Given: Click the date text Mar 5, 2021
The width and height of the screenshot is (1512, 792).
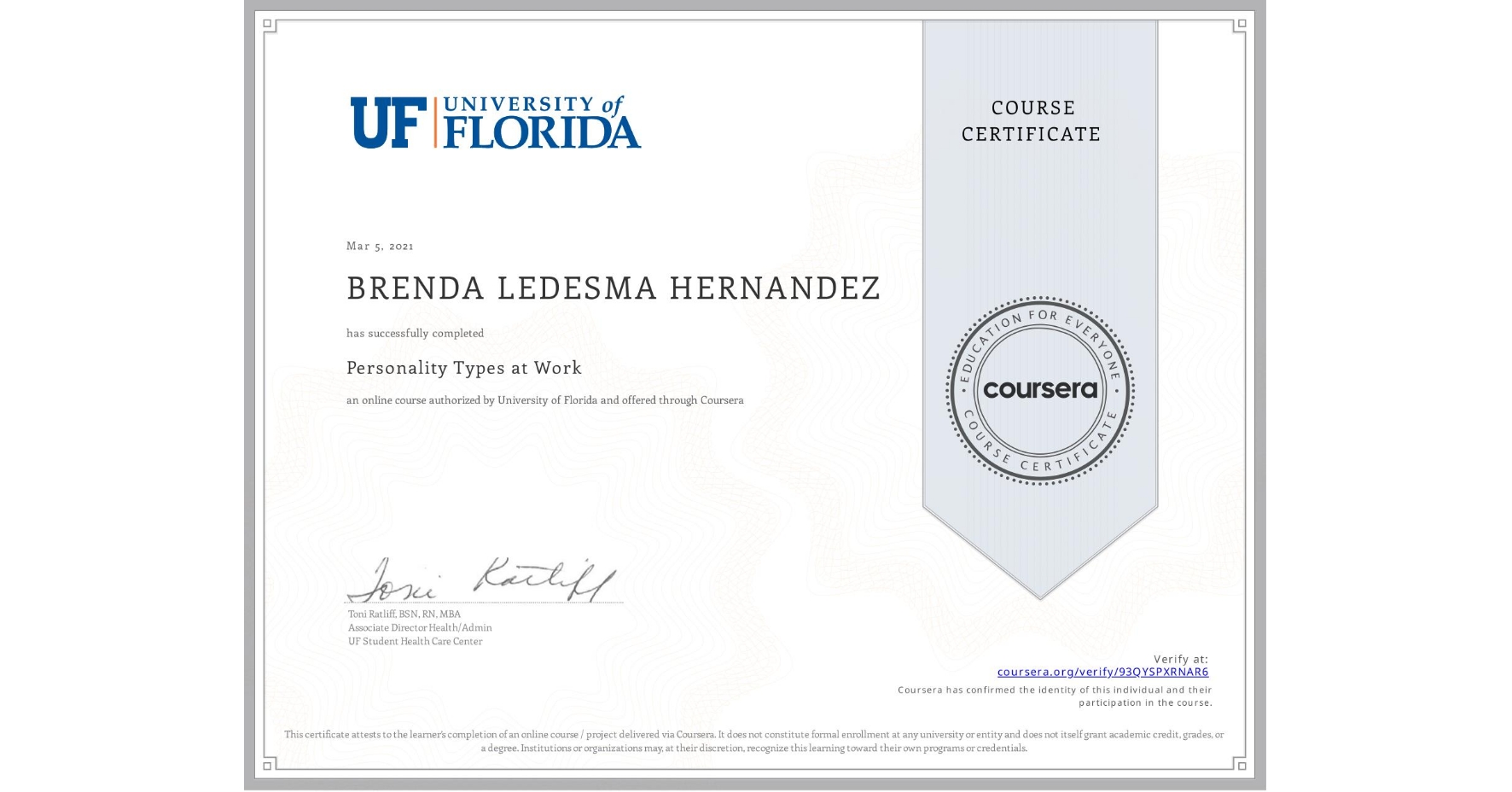Looking at the screenshot, I should [x=379, y=246].
